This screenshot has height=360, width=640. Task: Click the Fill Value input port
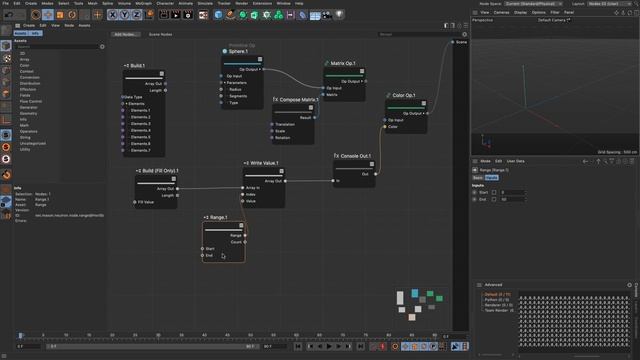[135, 202]
